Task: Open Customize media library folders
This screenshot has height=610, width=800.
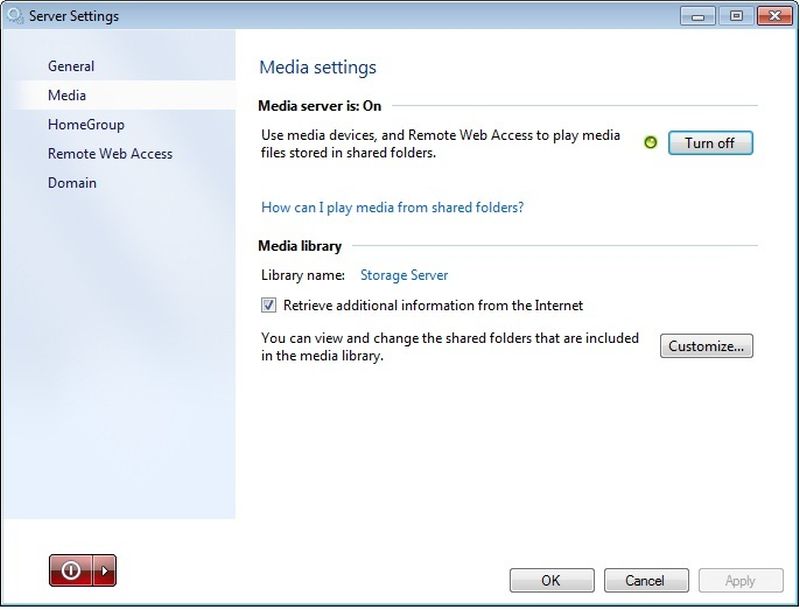Action: tap(706, 346)
